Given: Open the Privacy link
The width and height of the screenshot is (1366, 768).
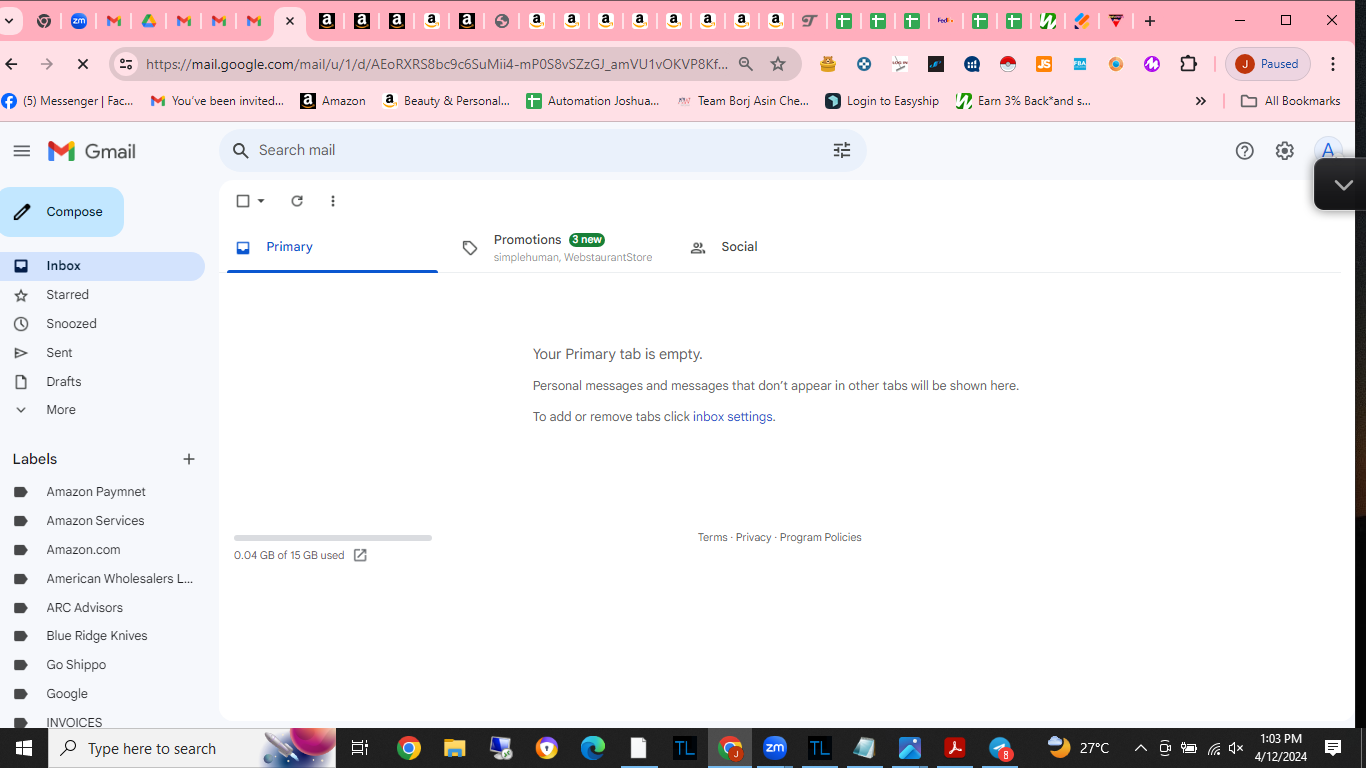Looking at the screenshot, I should coord(754,538).
